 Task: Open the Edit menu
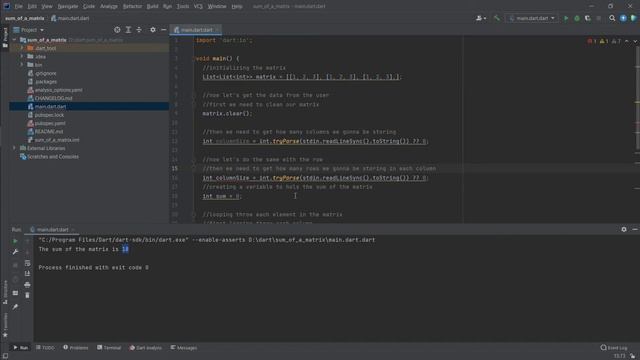point(32,6)
